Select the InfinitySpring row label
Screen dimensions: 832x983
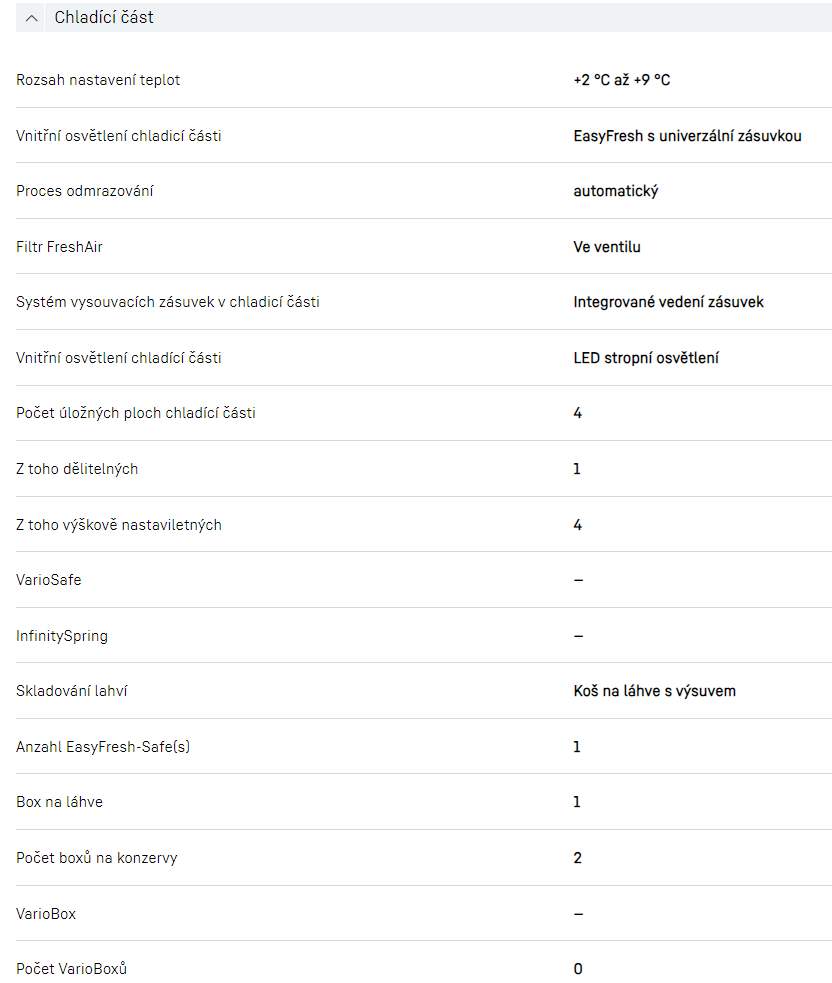pyautogui.click(x=62, y=636)
